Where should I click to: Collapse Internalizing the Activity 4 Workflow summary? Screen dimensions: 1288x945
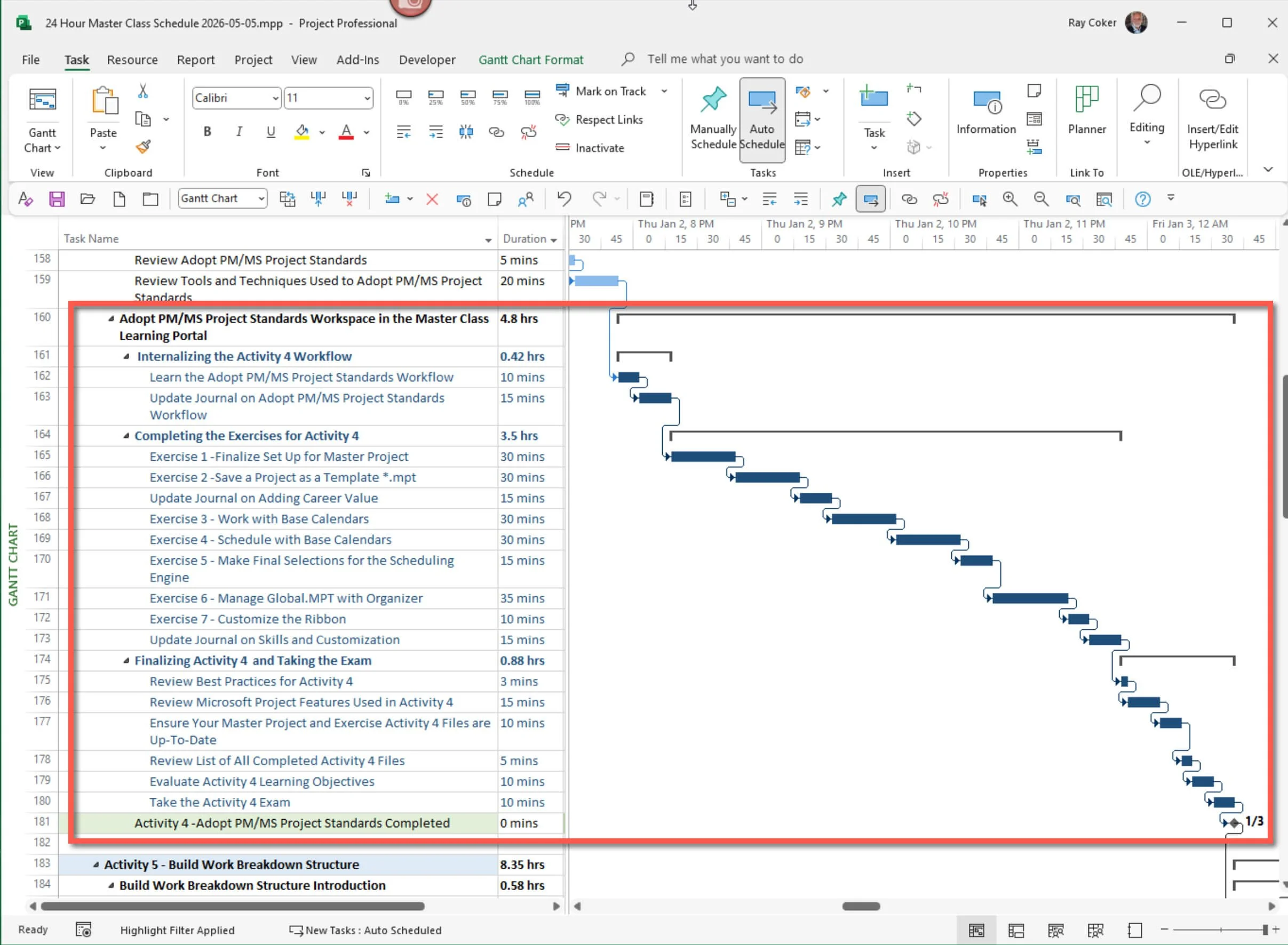pos(126,356)
